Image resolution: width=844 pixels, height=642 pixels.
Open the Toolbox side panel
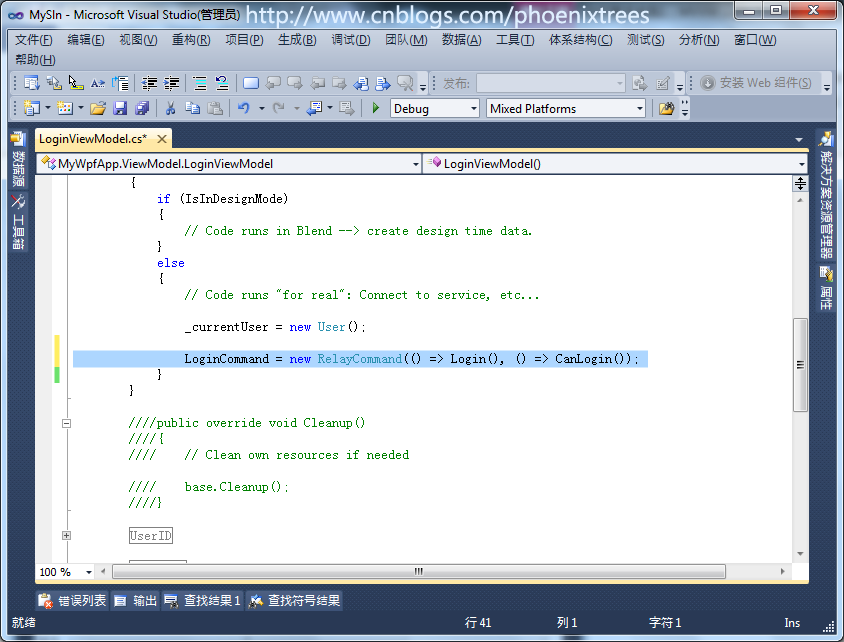point(18,222)
